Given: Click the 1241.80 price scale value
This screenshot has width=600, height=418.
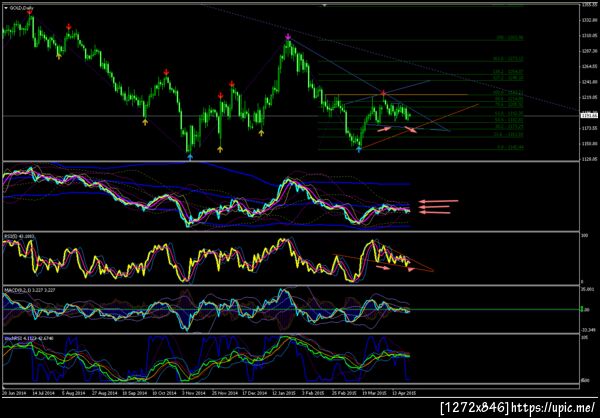Looking at the screenshot, I should (x=589, y=82).
